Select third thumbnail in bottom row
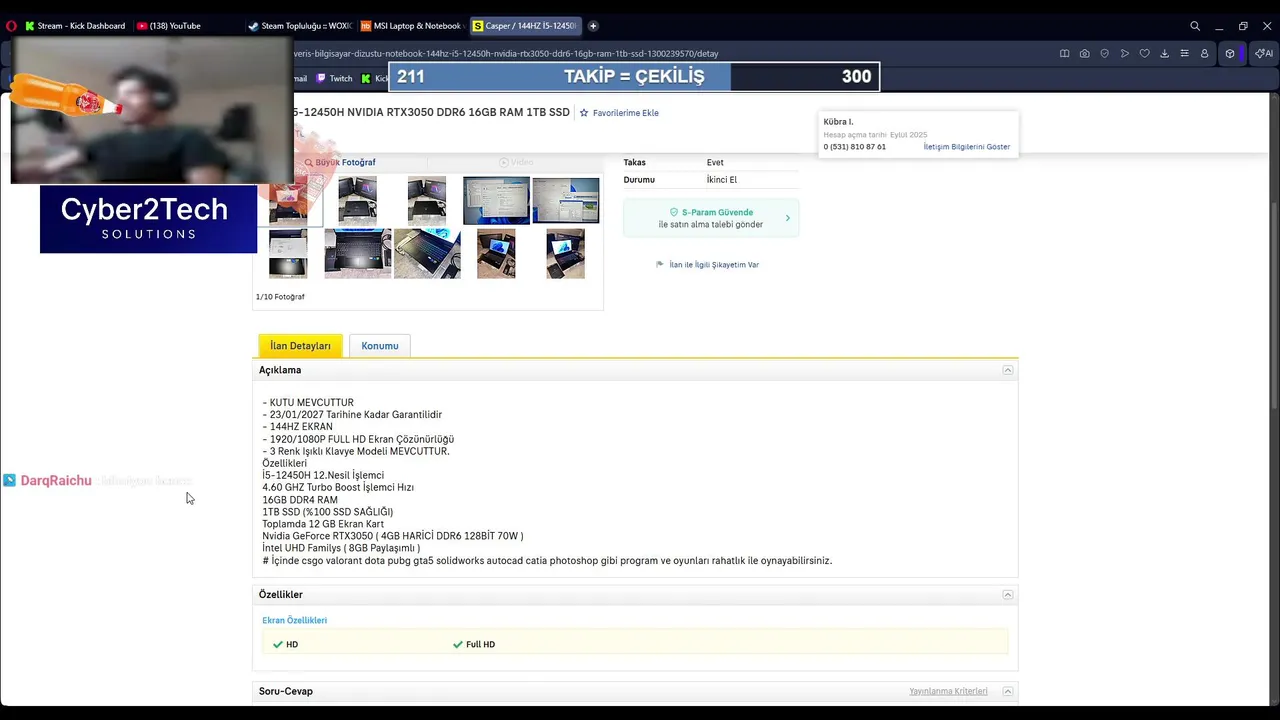Image resolution: width=1280 pixels, height=720 pixels. [427, 253]
